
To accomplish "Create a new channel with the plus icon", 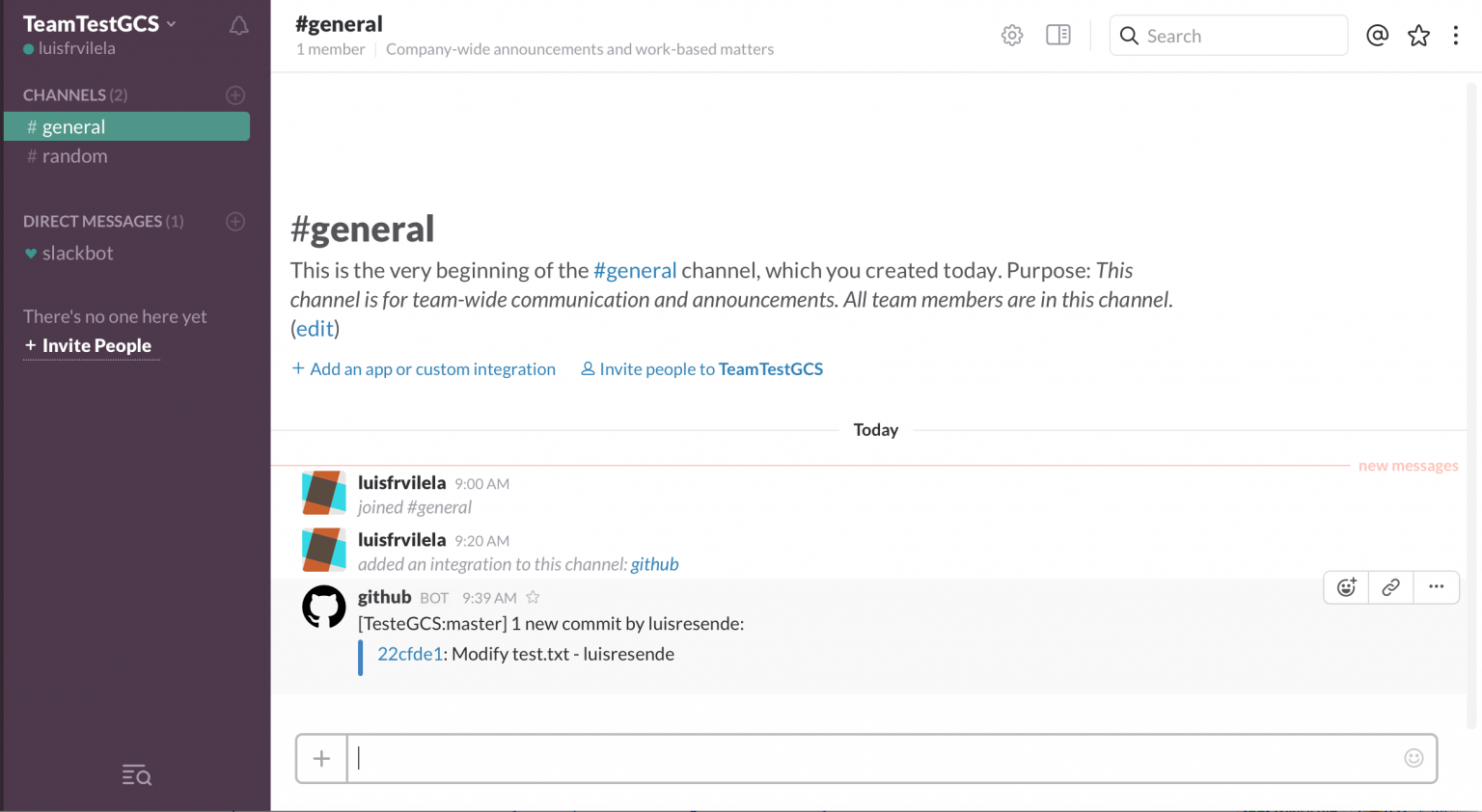I will pyautogui.click(x=235, y=95).
